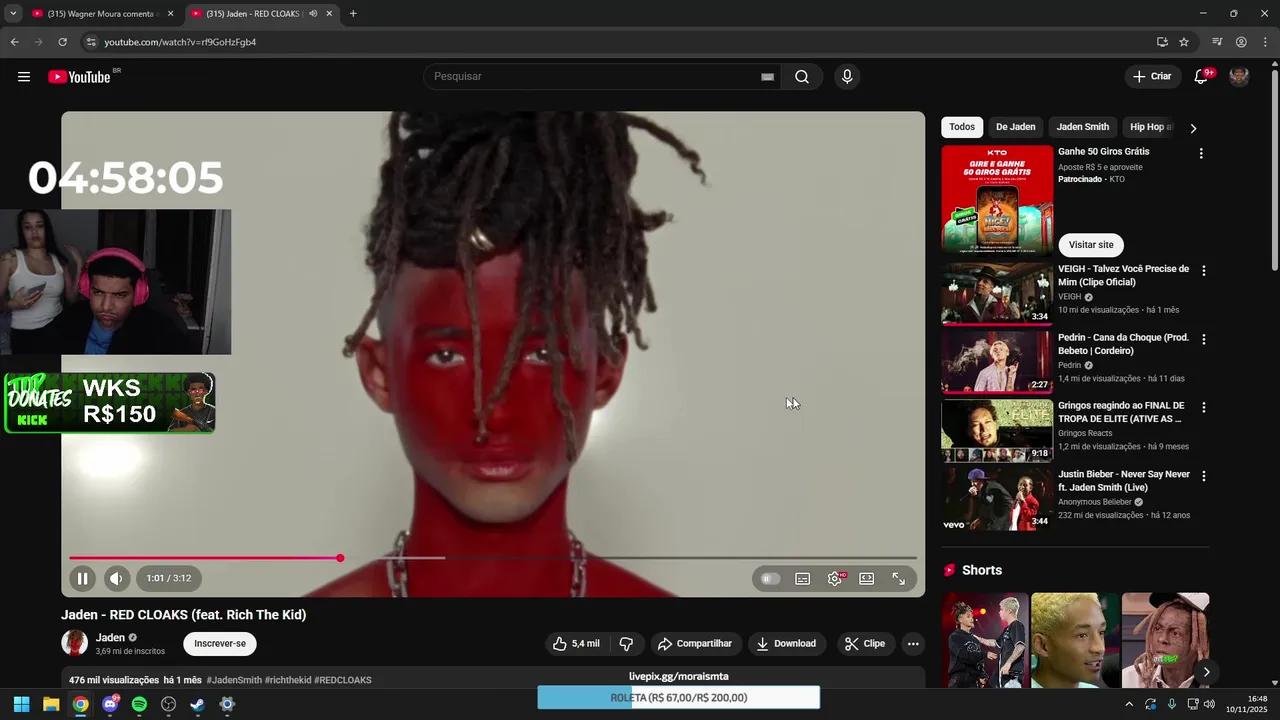Start voice search with microphone icon
This screenshot has width=1280, height=720.
pyautogui.click(x=847, y=77)
